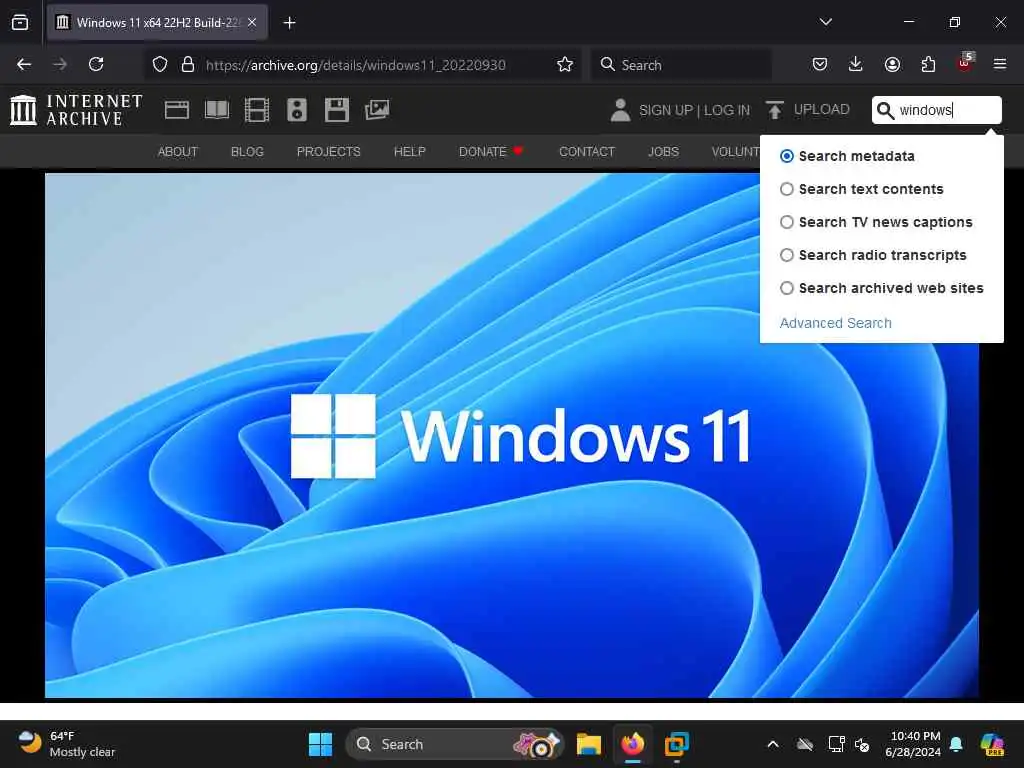Click the taskbar Search box
Image resolution: width=1024 pixels, height=768 pixels.
pos(455,744)
